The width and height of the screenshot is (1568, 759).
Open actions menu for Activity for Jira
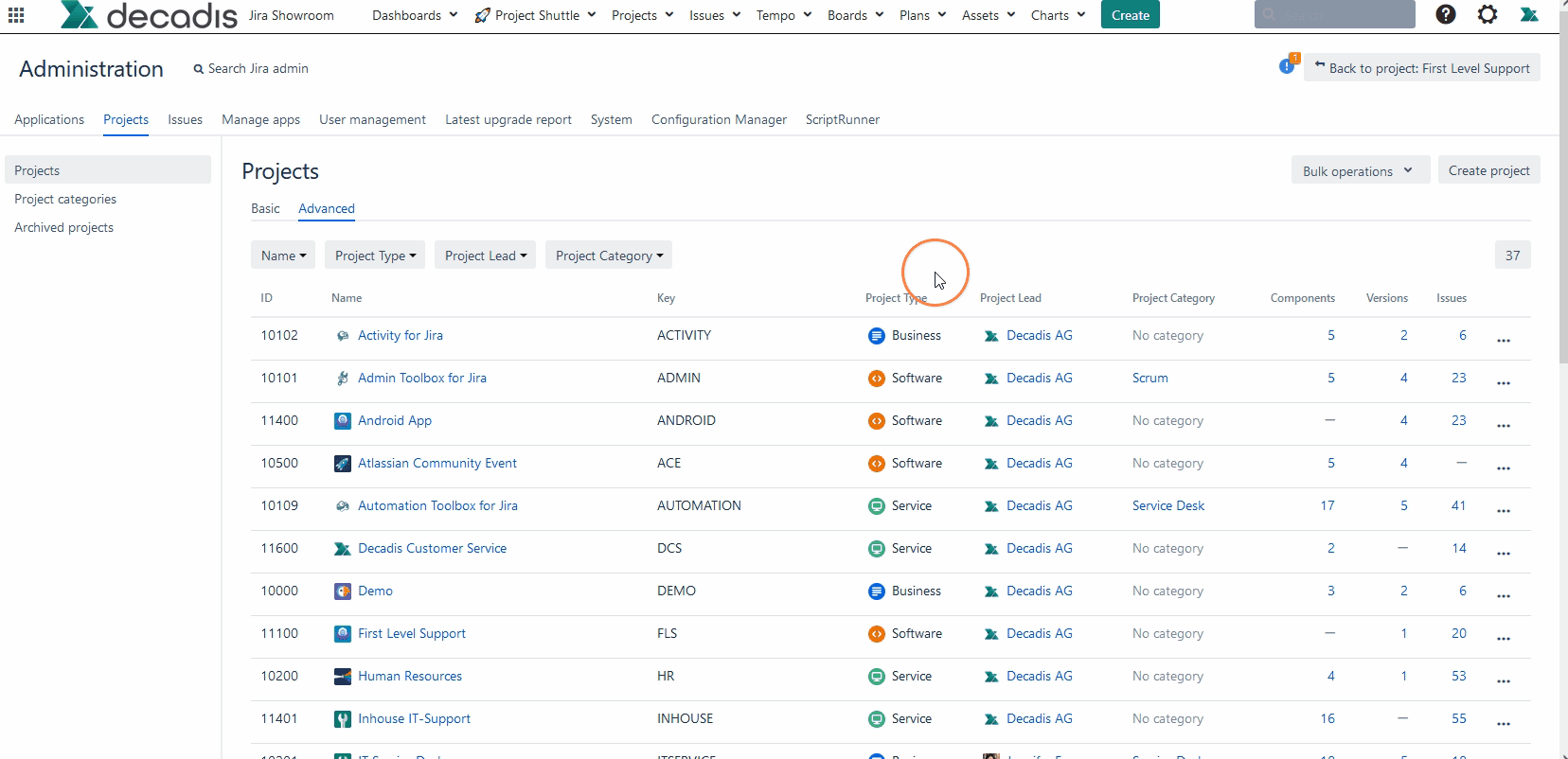(x=1503, y=339)
